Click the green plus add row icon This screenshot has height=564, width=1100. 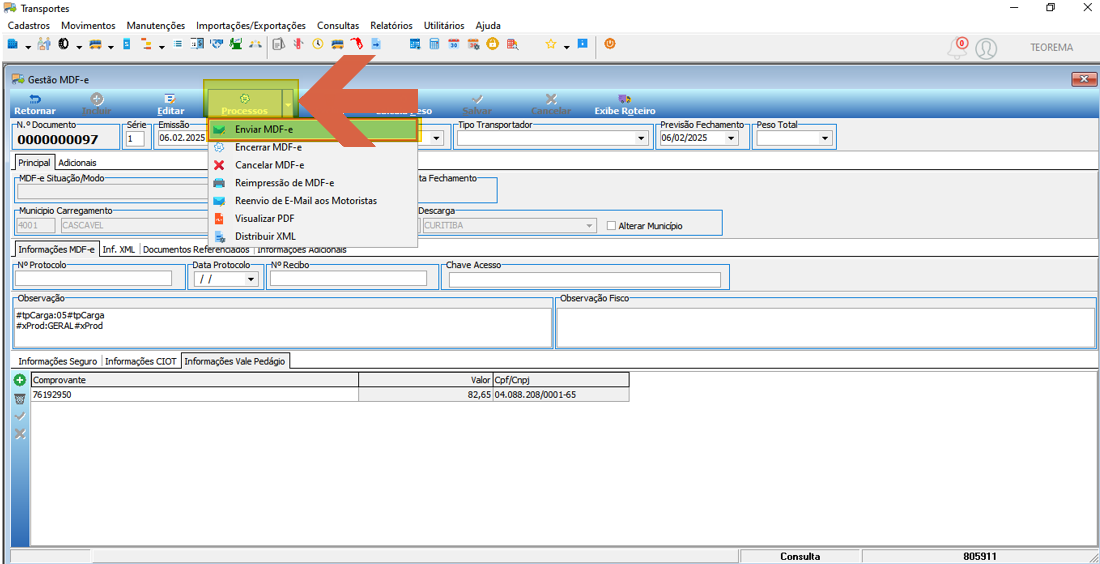point(20,380)
